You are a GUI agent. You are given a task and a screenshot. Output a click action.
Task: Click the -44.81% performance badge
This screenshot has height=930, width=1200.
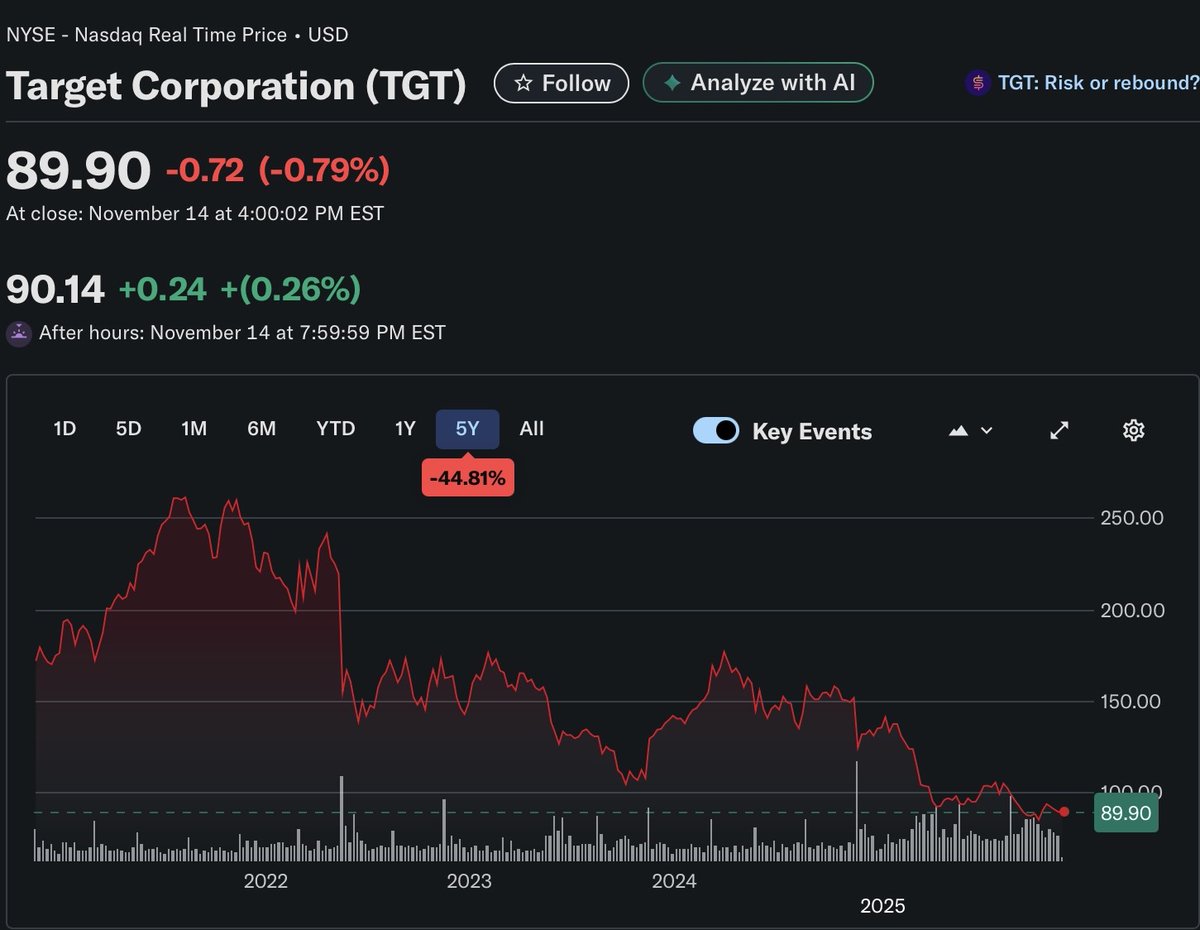click(x=467, y=479)
